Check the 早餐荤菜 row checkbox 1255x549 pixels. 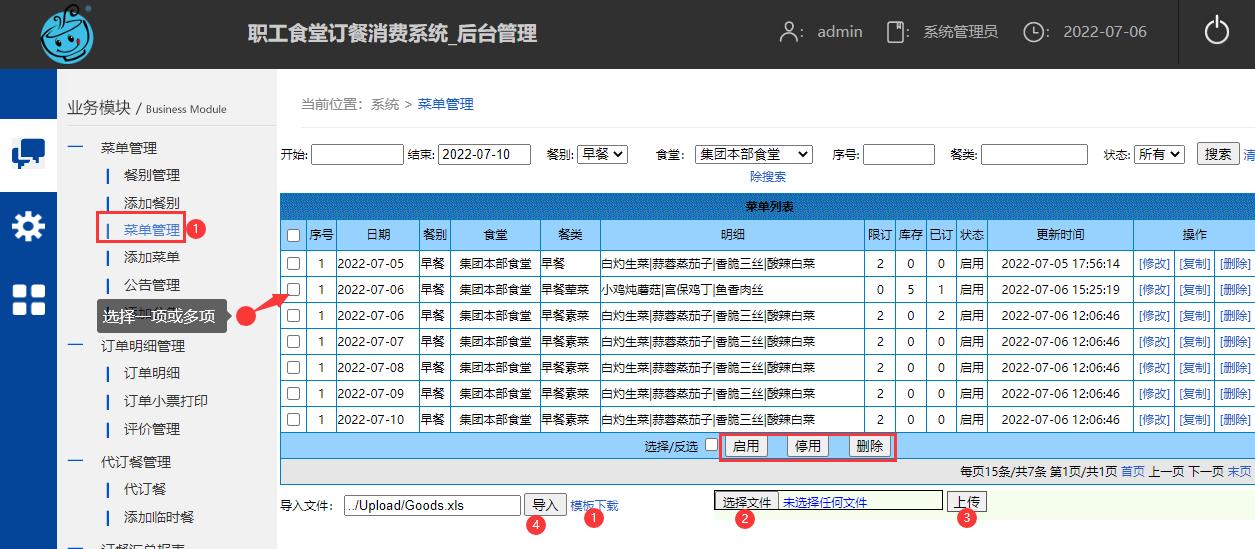click(293, 290)
